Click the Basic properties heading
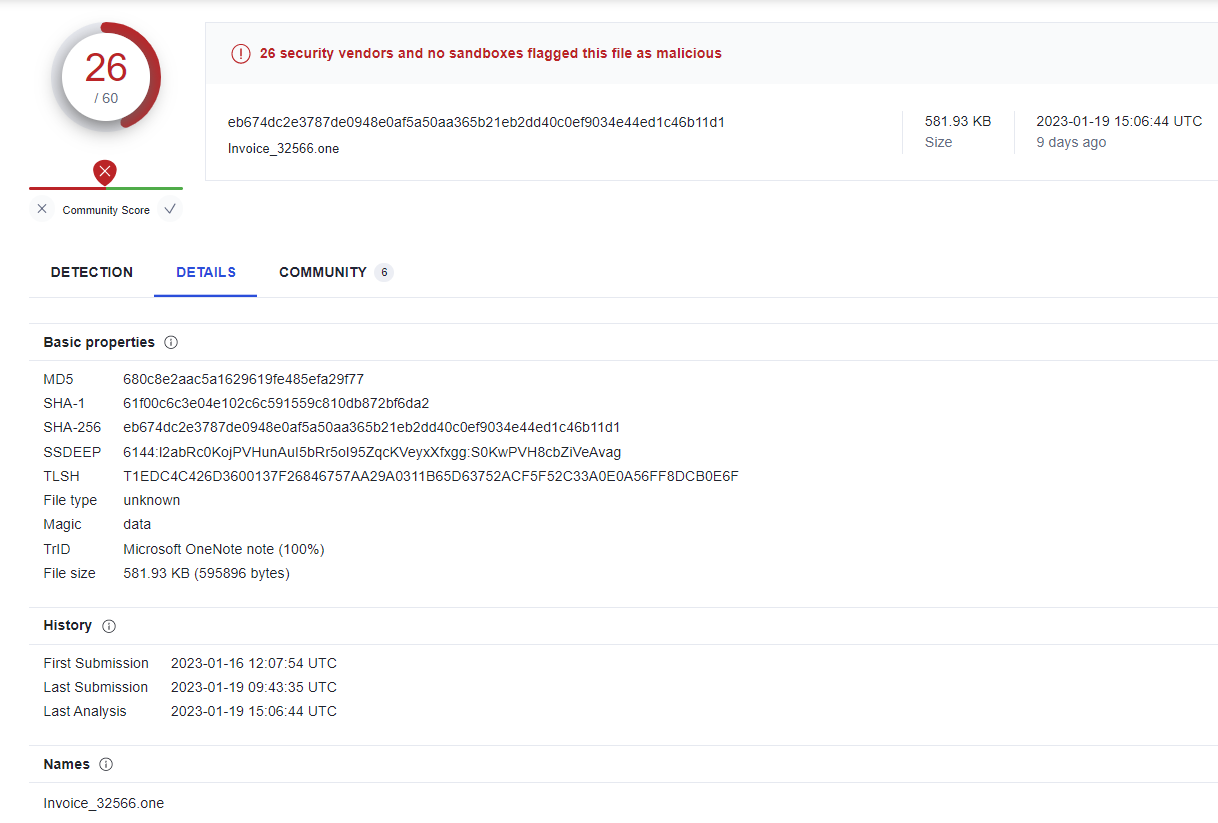This screenshot has height=823, width=1218. tap(99, 342)
